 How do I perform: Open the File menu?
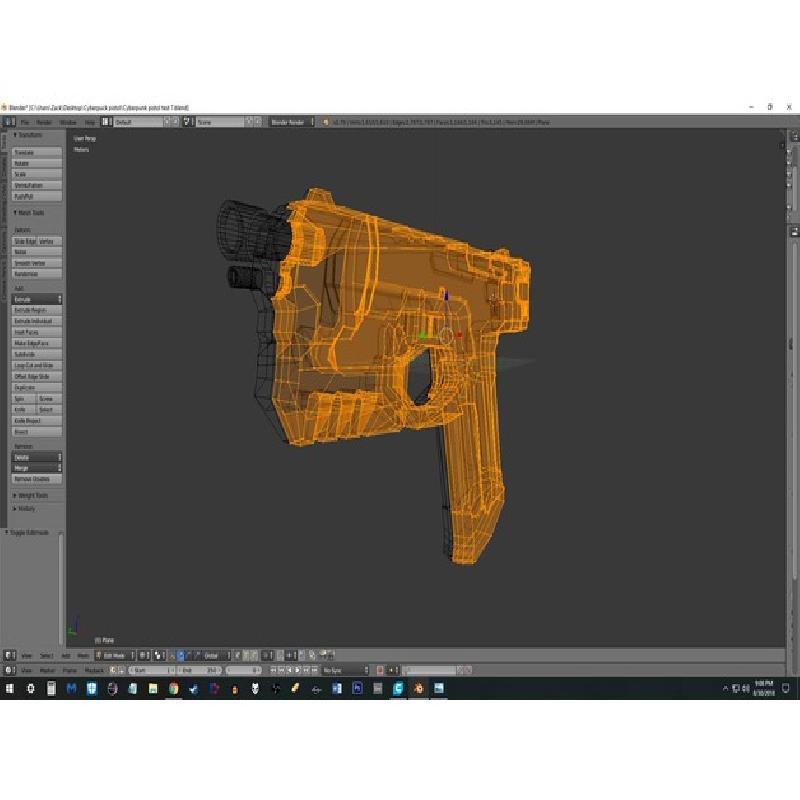coord(25,122)
